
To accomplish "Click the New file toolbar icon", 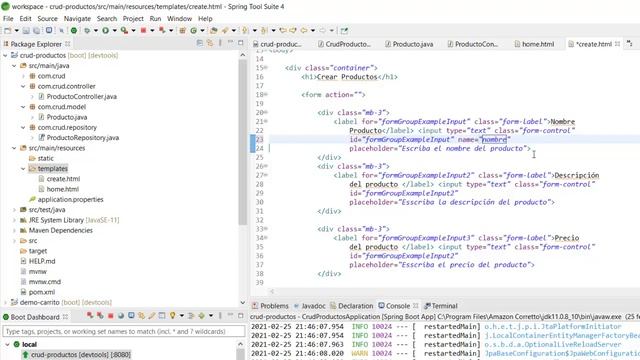I will tap(7, 31).
